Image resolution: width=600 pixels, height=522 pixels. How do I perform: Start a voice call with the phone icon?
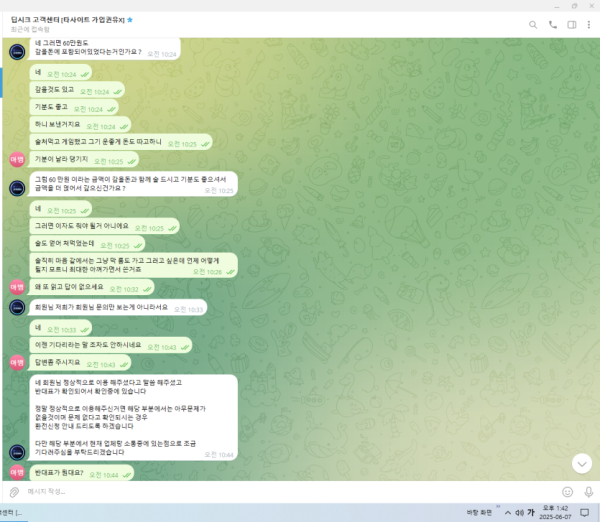[x=553, y=25]
